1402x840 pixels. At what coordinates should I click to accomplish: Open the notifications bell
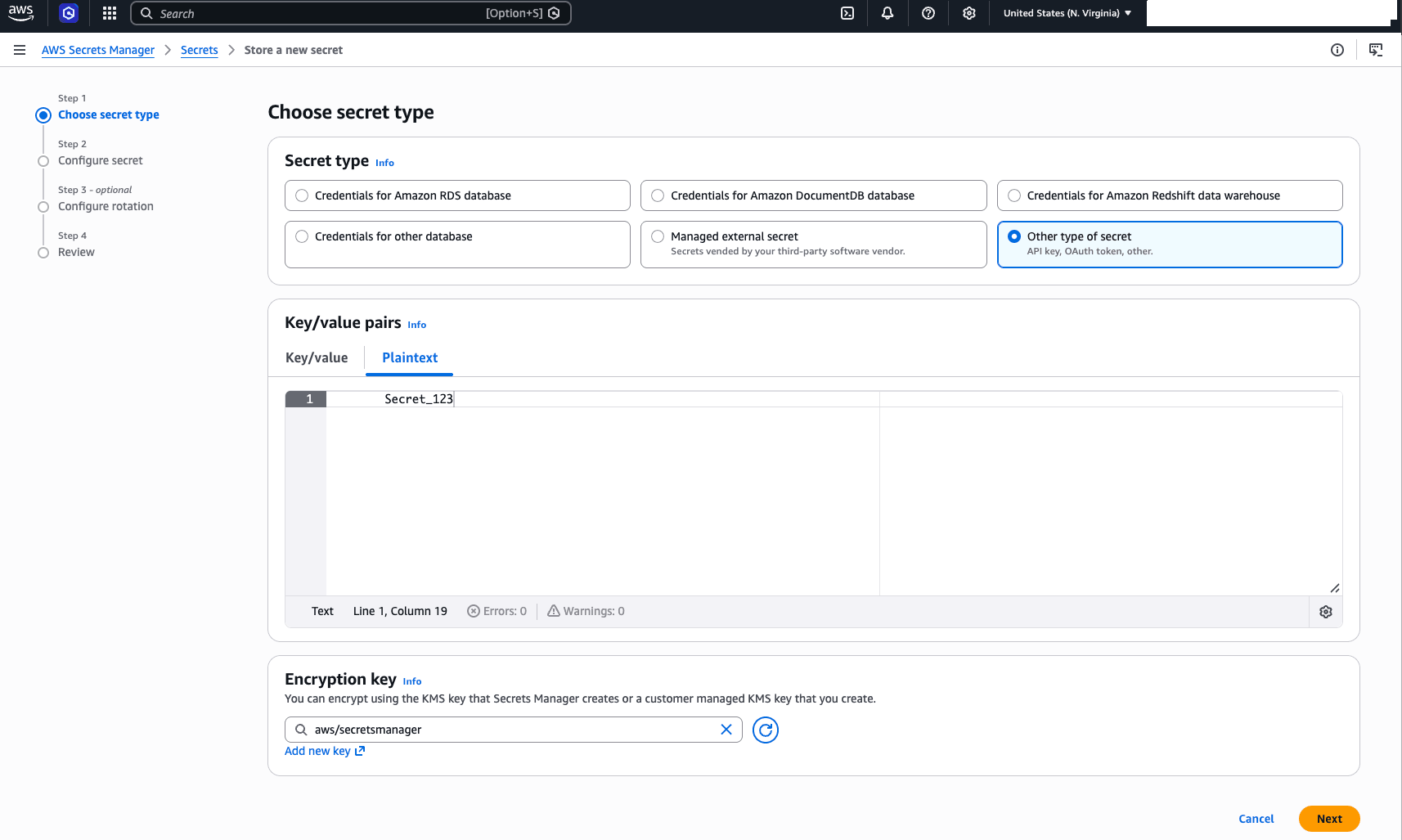(x=887, y=13)
